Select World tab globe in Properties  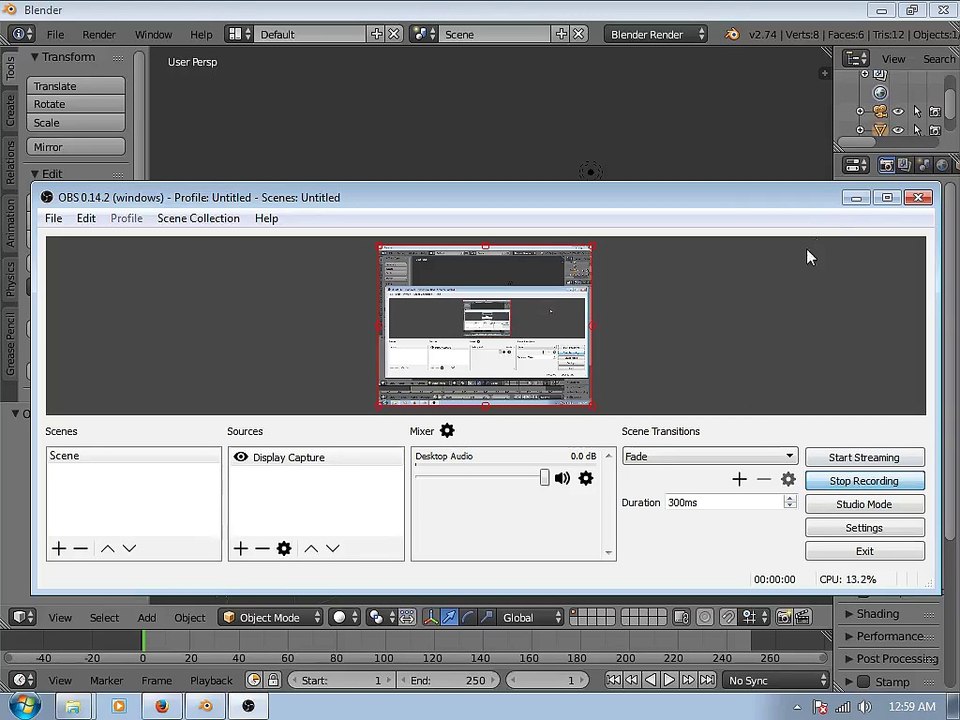[x=942, y=165]
